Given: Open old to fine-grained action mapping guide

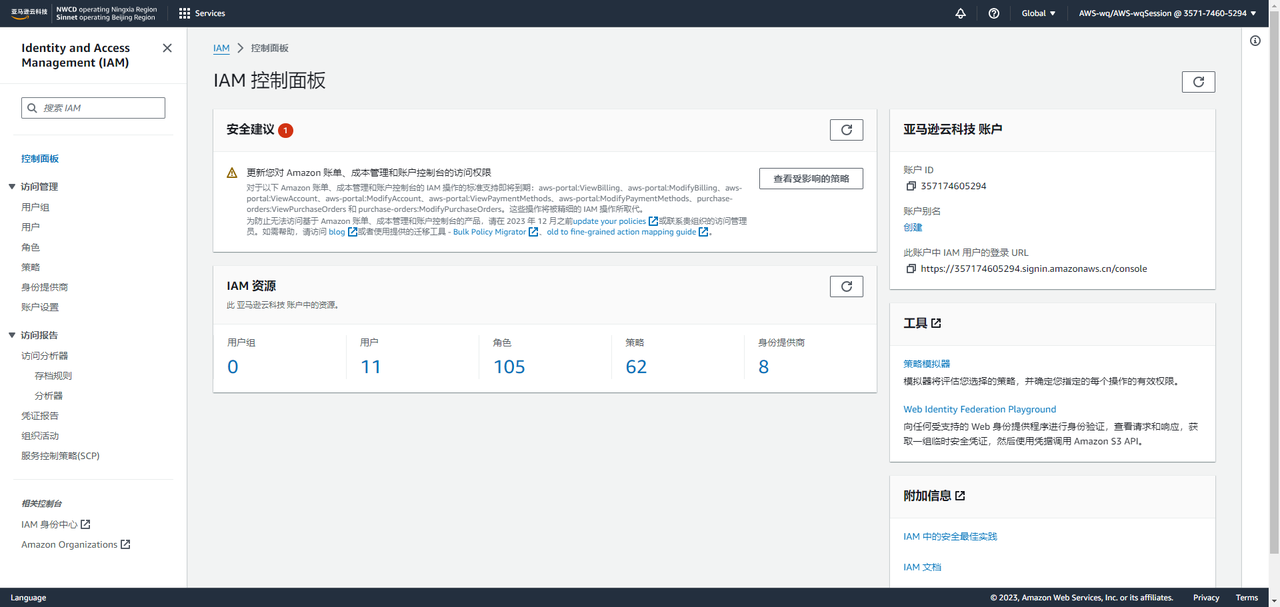Looking at the screenshot, I should (x=628, y=232).
